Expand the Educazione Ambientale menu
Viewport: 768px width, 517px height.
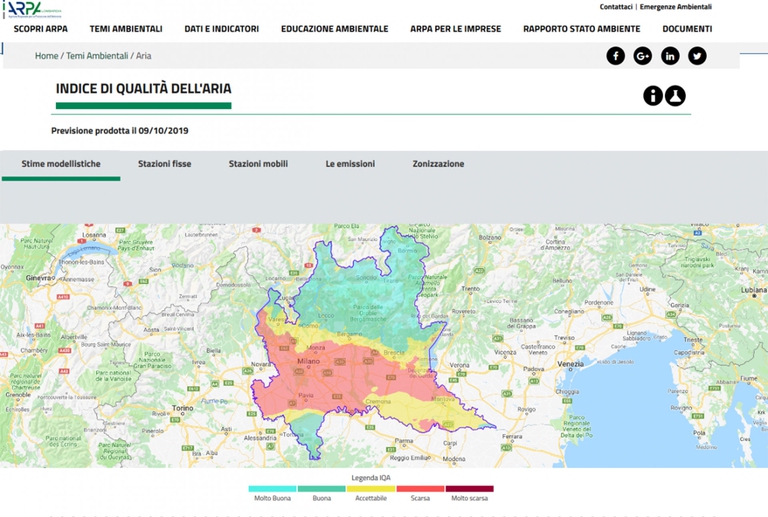tap(334, 29)
